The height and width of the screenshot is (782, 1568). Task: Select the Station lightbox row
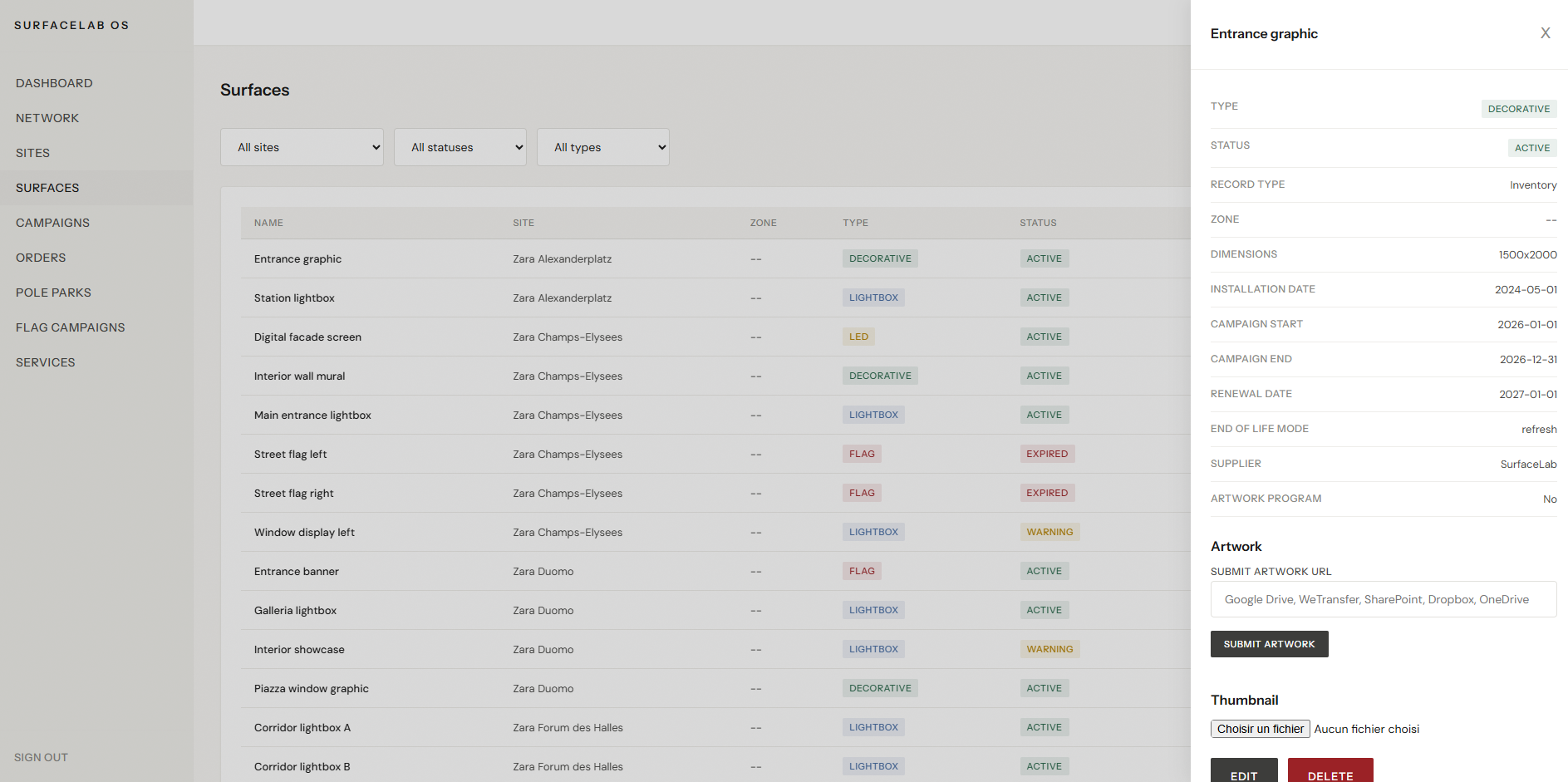point(294,298)
